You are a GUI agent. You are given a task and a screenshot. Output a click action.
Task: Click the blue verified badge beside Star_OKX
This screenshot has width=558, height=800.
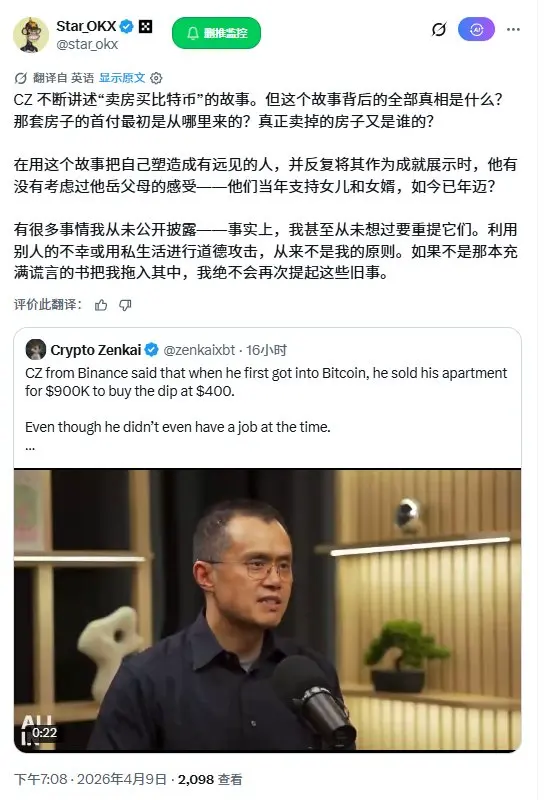[x=126, y=26]
